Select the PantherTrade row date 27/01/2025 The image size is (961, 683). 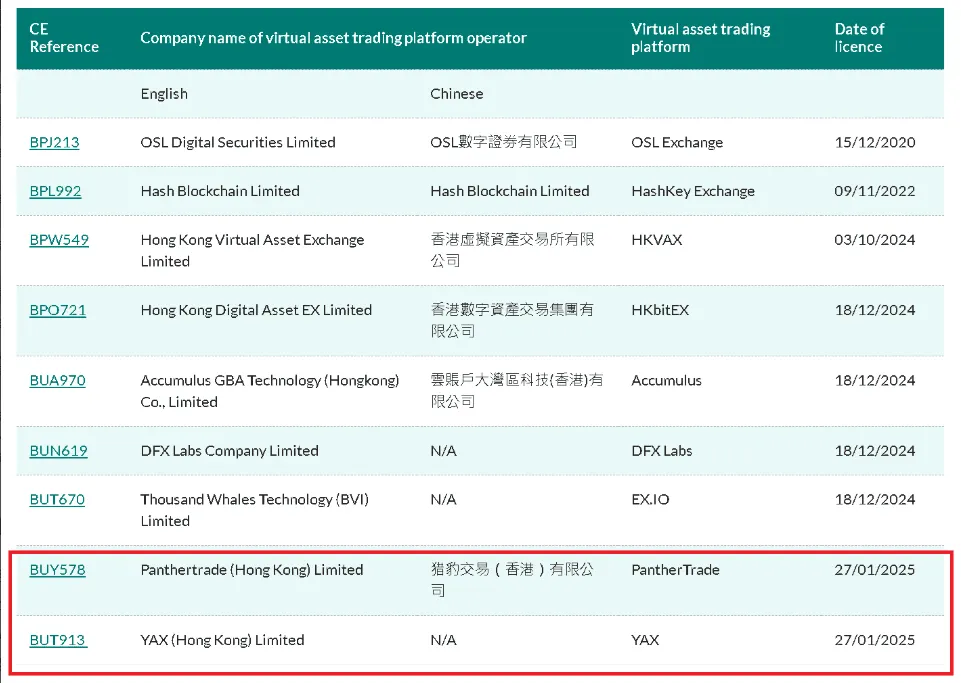tap(875, 570)
